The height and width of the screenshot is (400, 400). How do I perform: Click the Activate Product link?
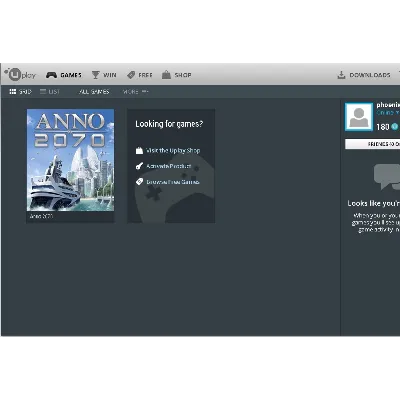click(163, 166)
